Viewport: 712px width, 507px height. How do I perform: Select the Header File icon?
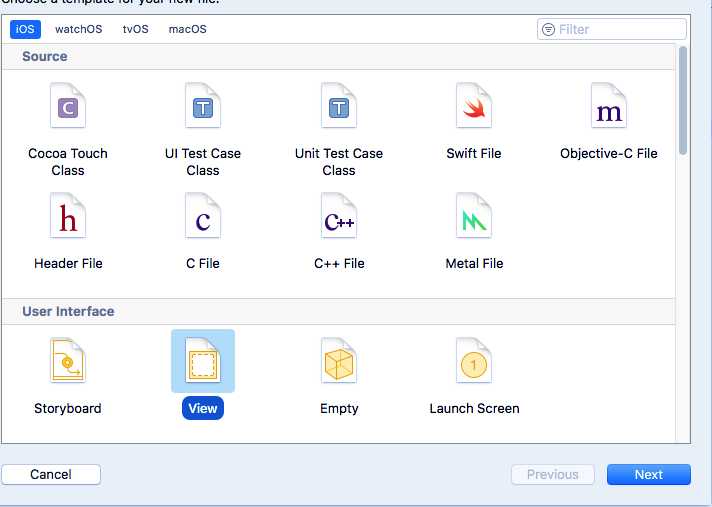click(68, 216)
